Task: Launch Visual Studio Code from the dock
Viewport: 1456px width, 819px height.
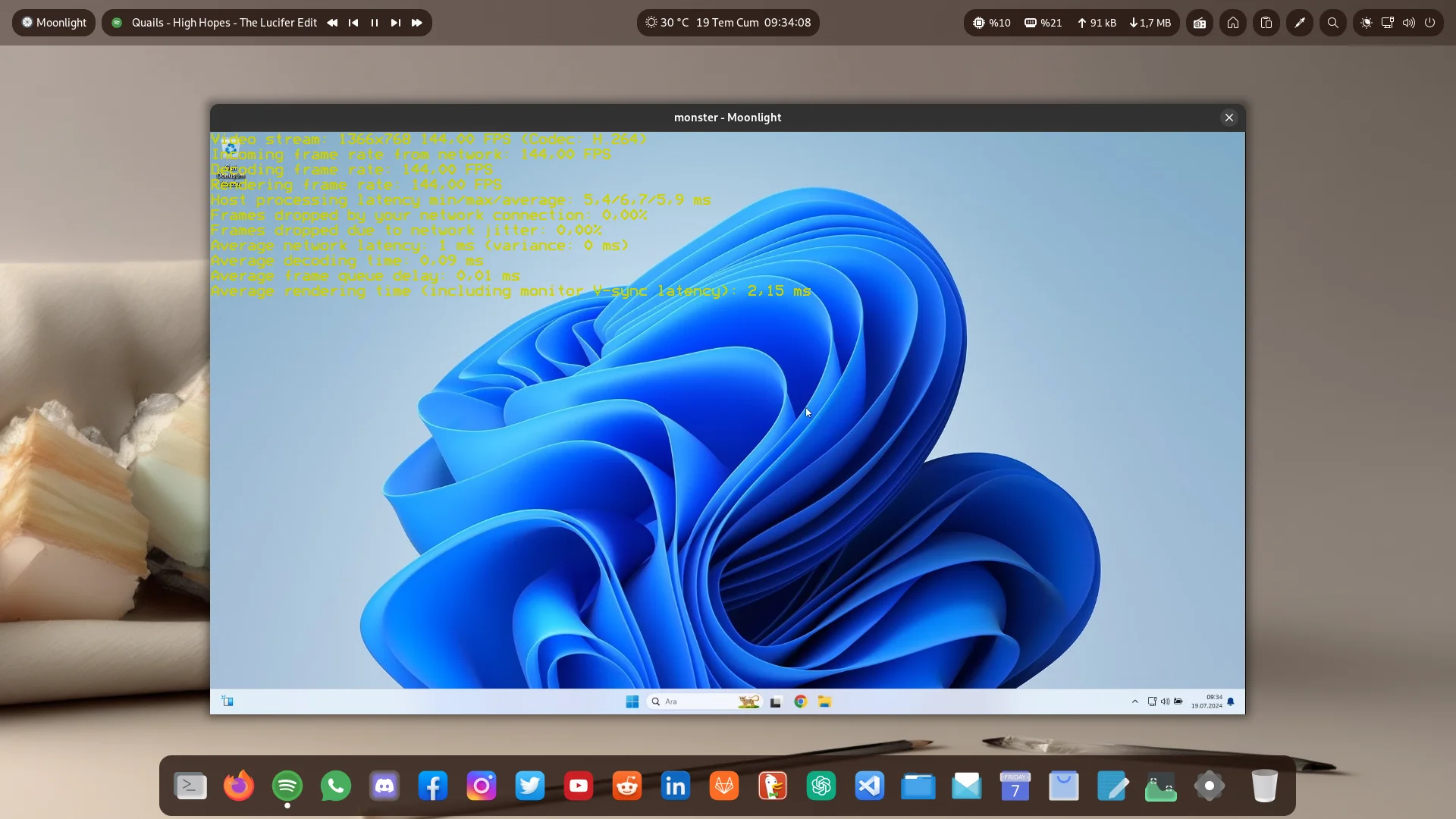Action: tap(870, 786)
